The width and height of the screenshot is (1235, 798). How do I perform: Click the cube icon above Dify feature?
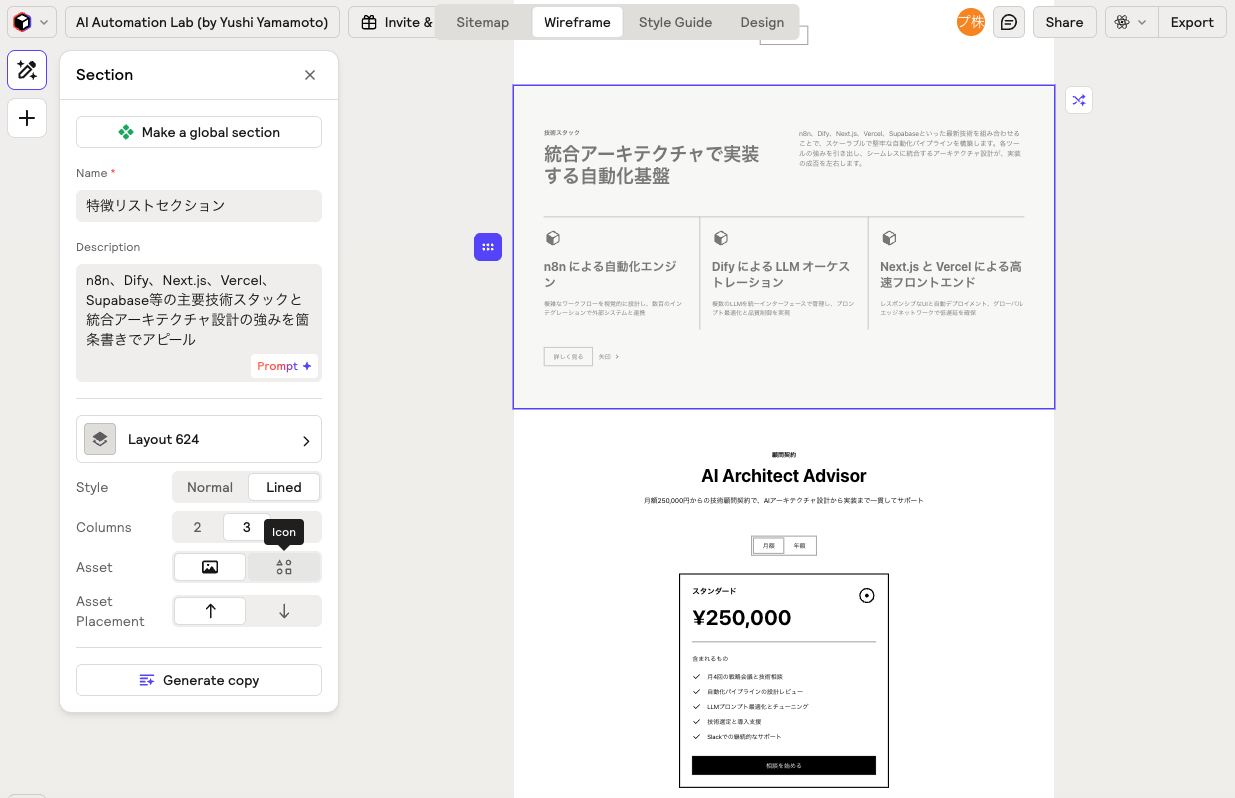721,238
